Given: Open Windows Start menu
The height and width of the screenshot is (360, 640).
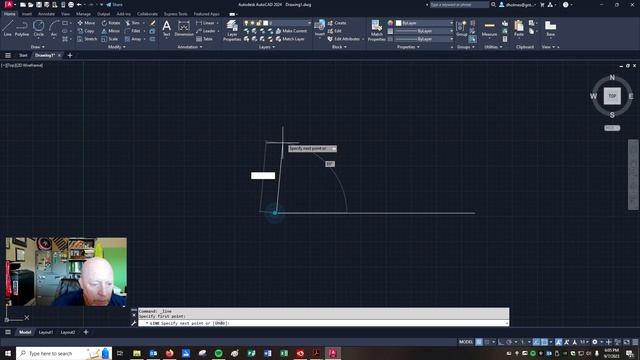Looking at the screenshot, I should [x=8, y=353].
